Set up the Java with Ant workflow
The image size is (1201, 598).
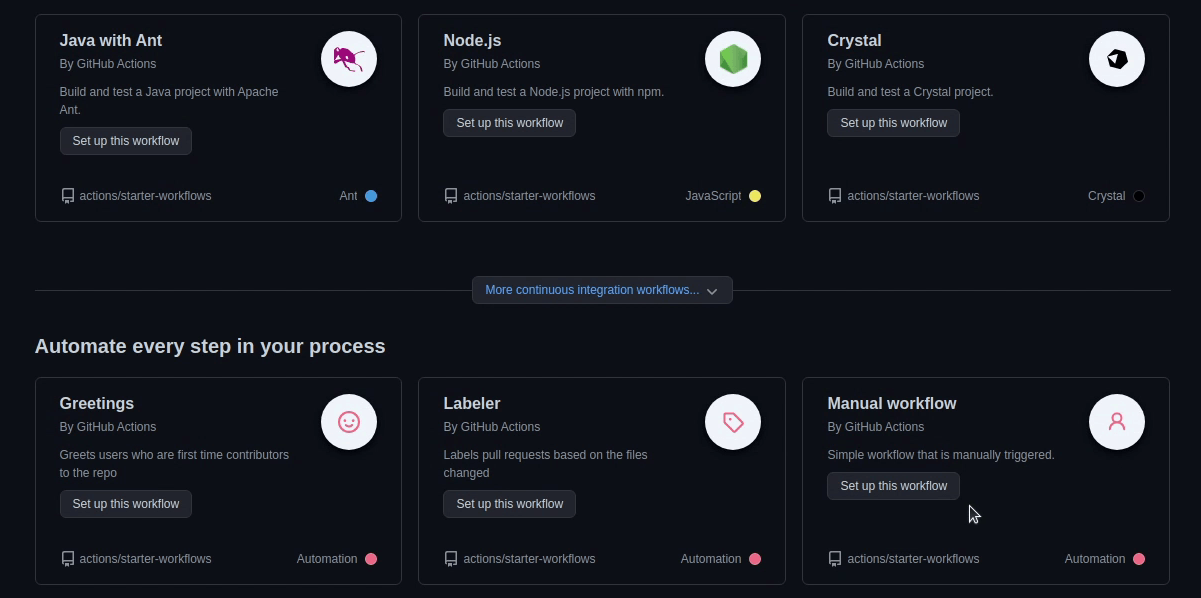(125, 140)
